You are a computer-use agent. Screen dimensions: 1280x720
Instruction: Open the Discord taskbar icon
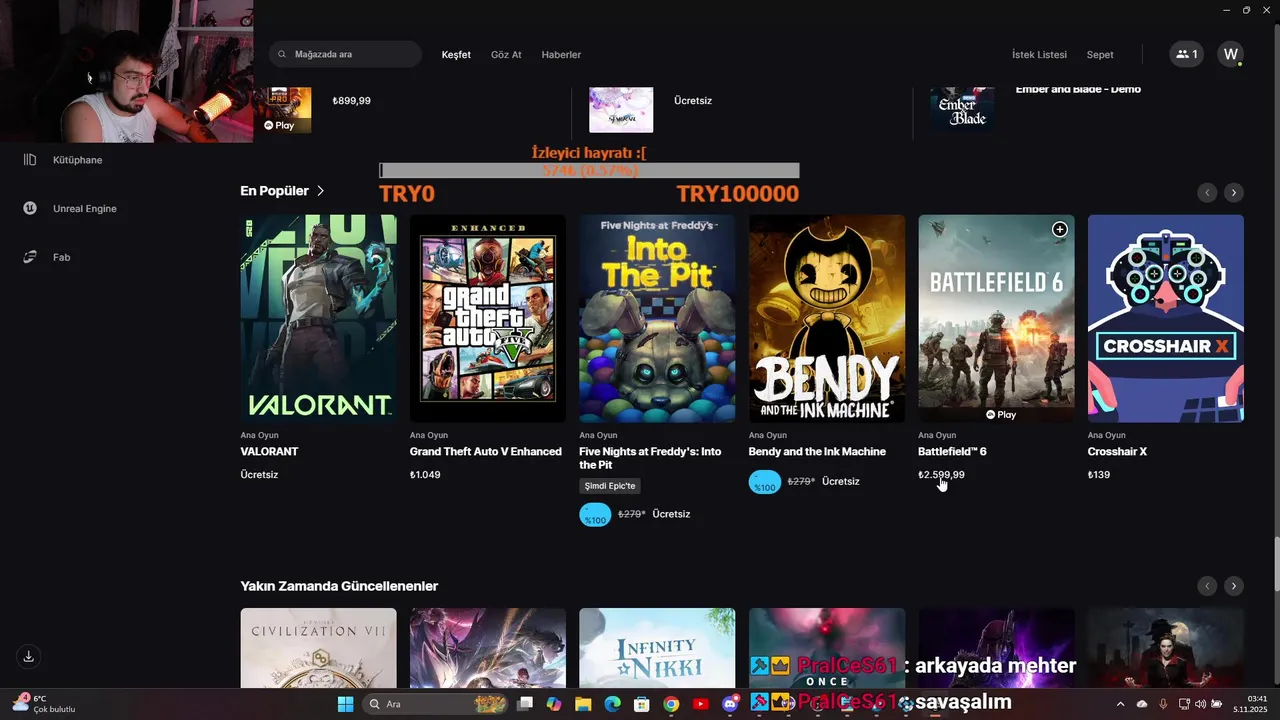coord(730,704)
